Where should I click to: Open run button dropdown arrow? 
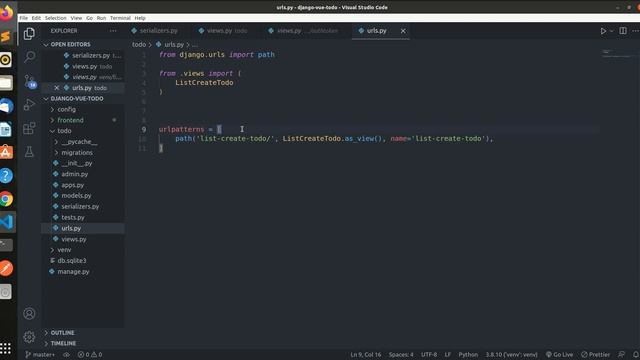click(x=611, y=31)
